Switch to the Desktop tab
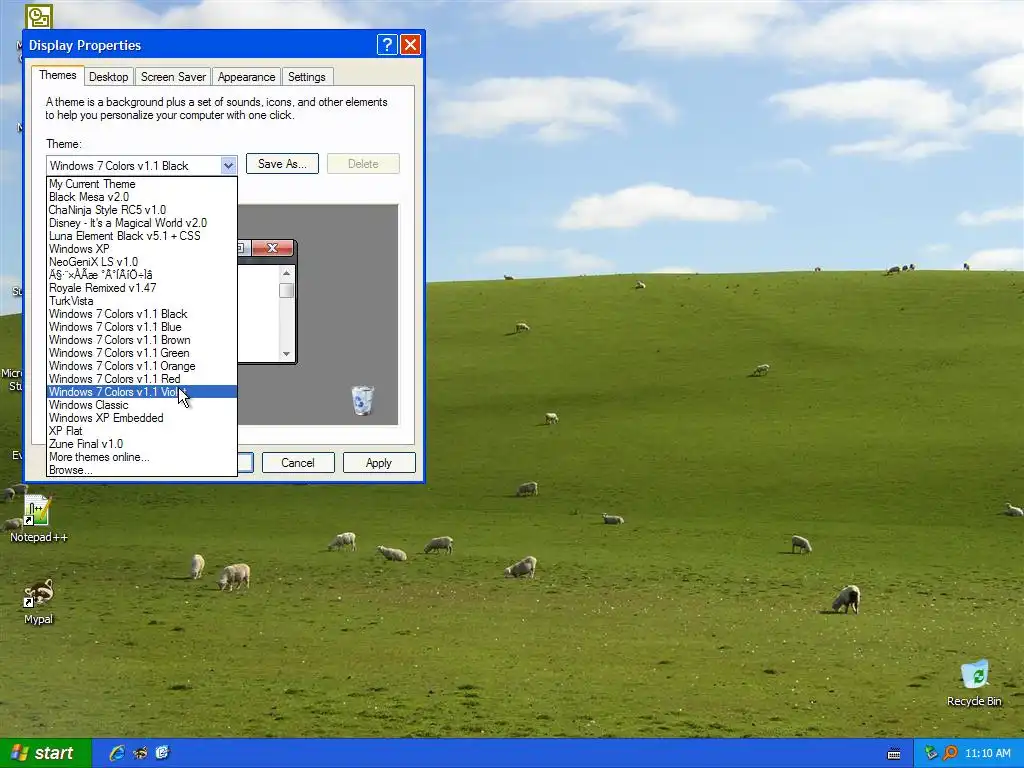The height and width of the screenshot is (768, 1024). (108, 76)
